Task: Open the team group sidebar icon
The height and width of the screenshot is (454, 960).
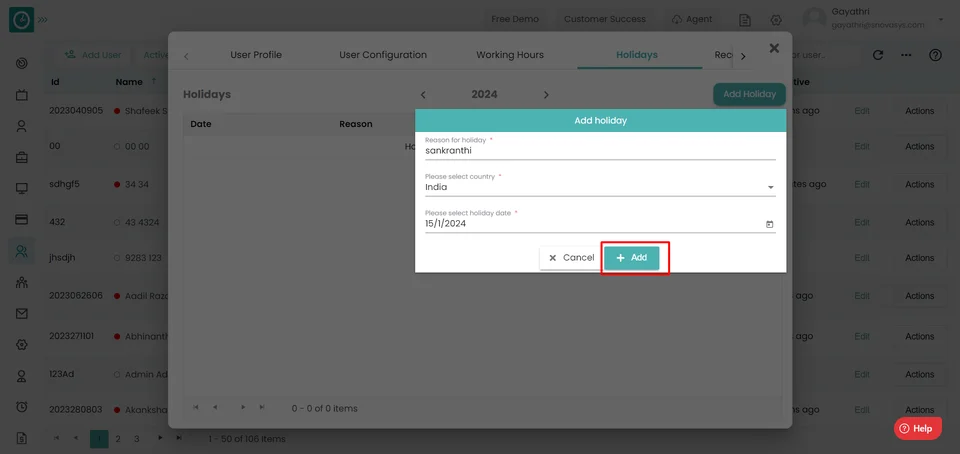Action: [x=22, y=282]
